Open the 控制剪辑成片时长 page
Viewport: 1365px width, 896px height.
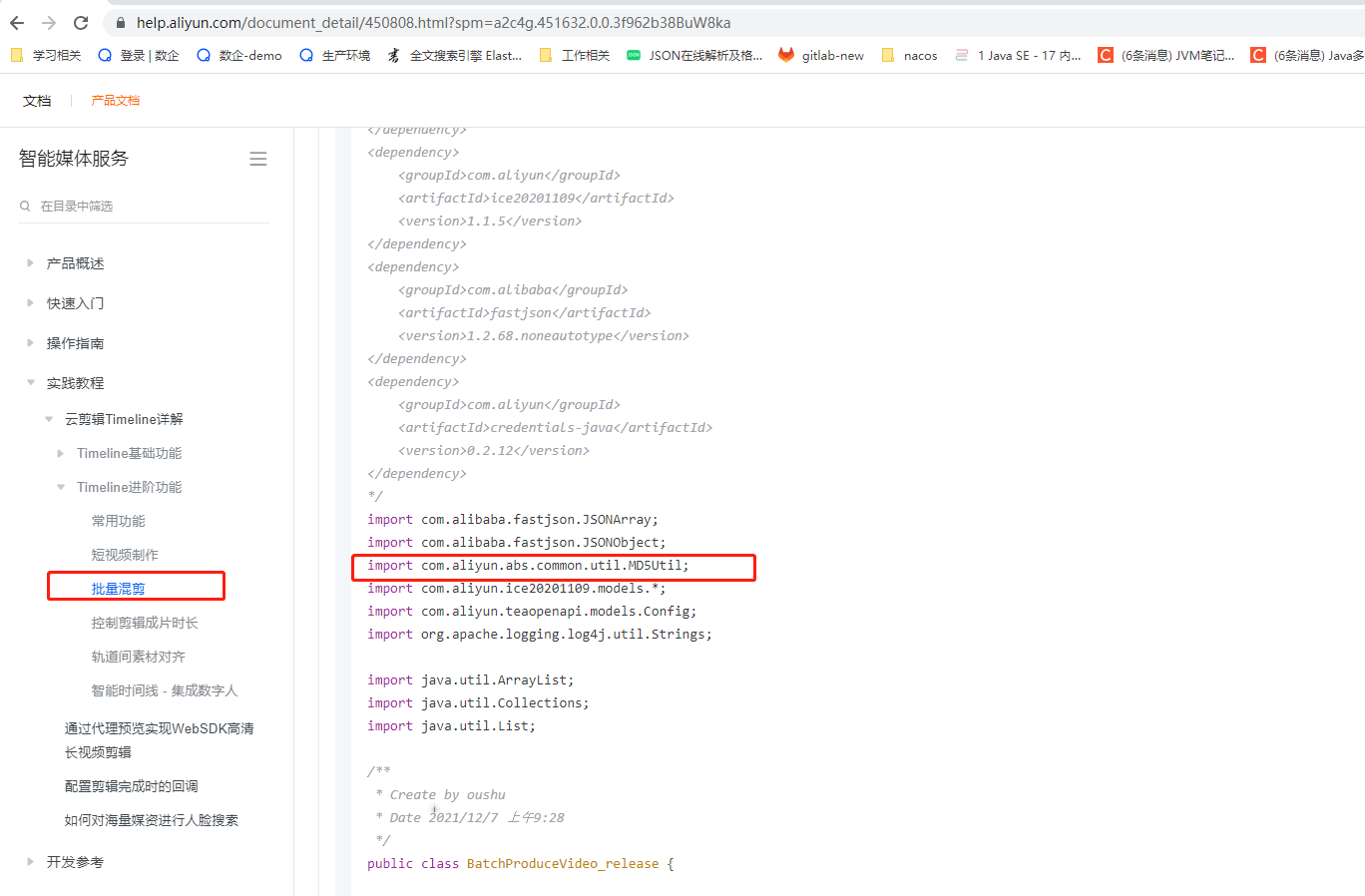pyautogui.click(x=145, y=623)
